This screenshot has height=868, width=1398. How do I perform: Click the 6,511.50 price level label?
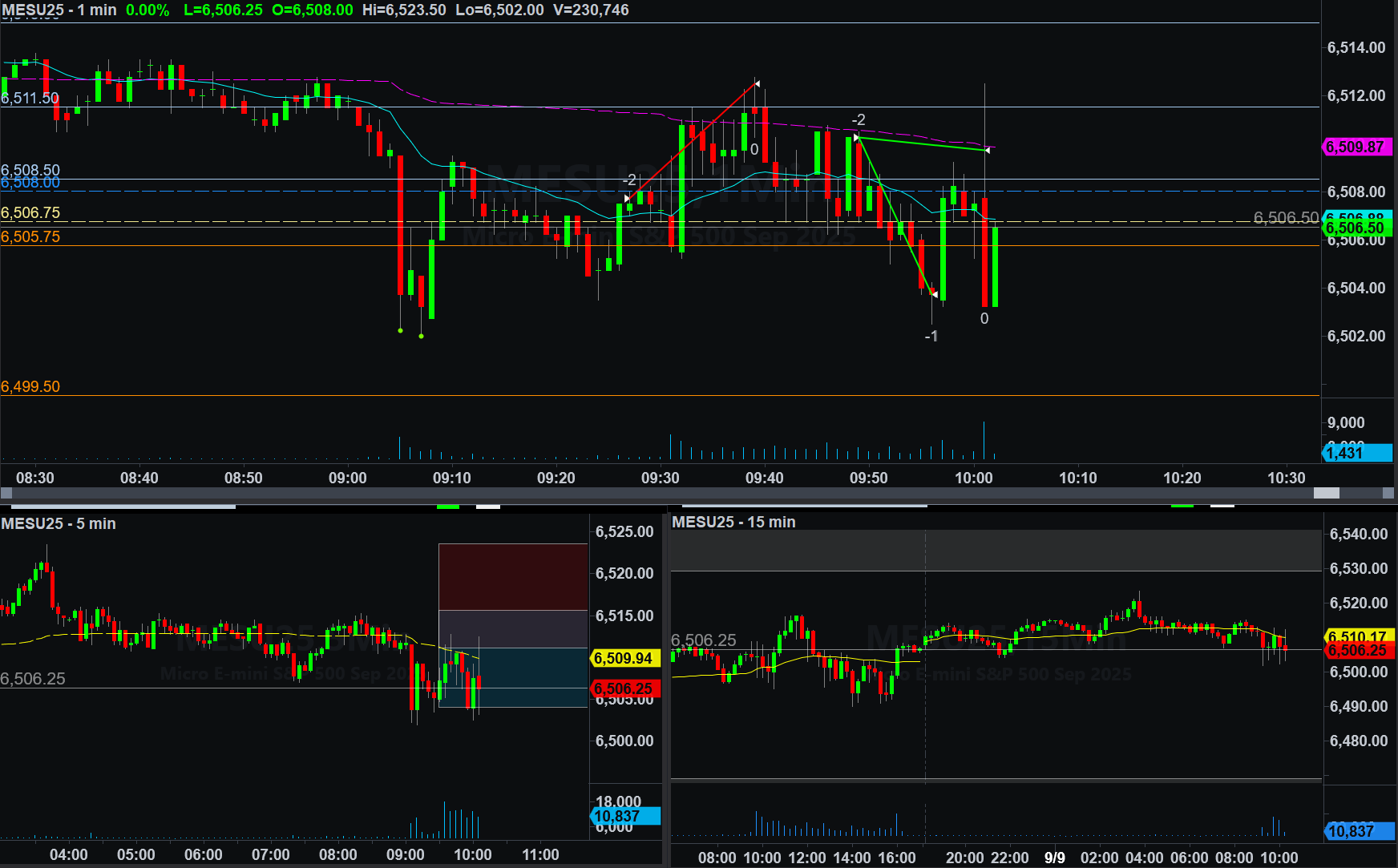point(30,98)
